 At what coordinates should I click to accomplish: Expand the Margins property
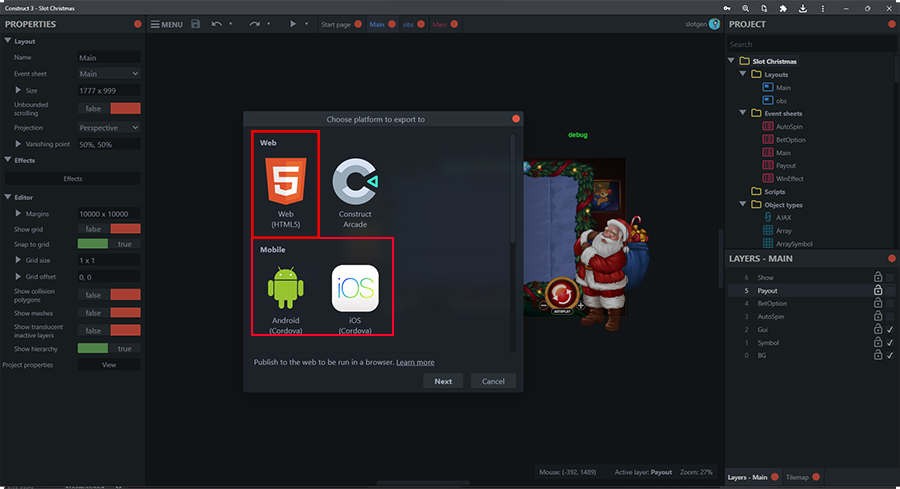18,213
